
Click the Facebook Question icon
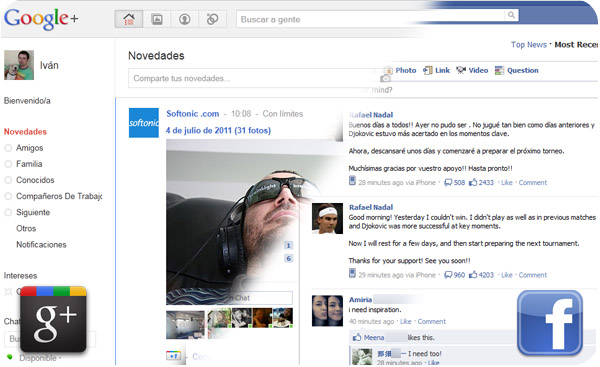point(499,70)
